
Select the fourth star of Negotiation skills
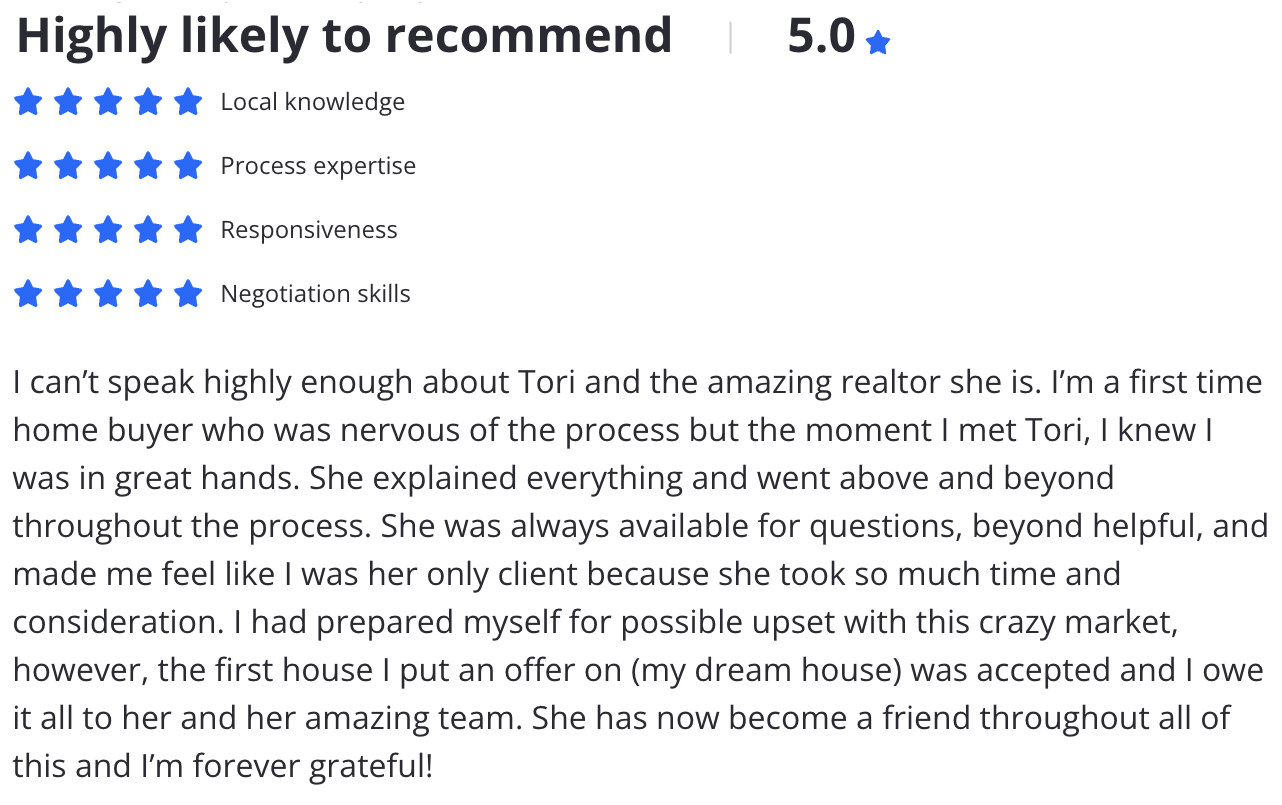[148, 294]
